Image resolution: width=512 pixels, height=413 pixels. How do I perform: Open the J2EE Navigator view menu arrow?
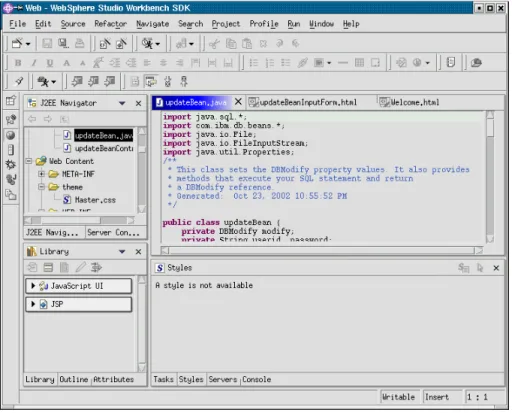click(x=122, y=103)
